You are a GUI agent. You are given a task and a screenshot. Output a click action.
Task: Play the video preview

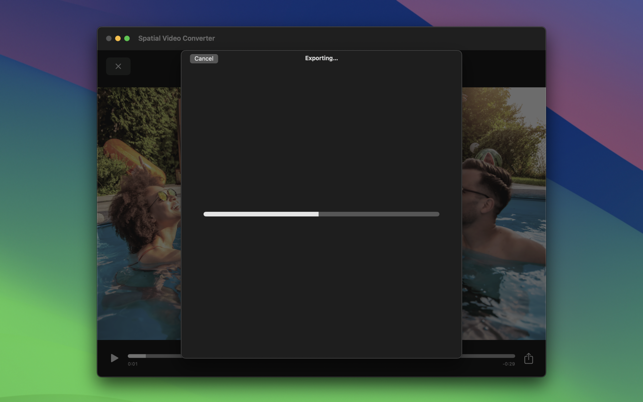click(114, 358)
